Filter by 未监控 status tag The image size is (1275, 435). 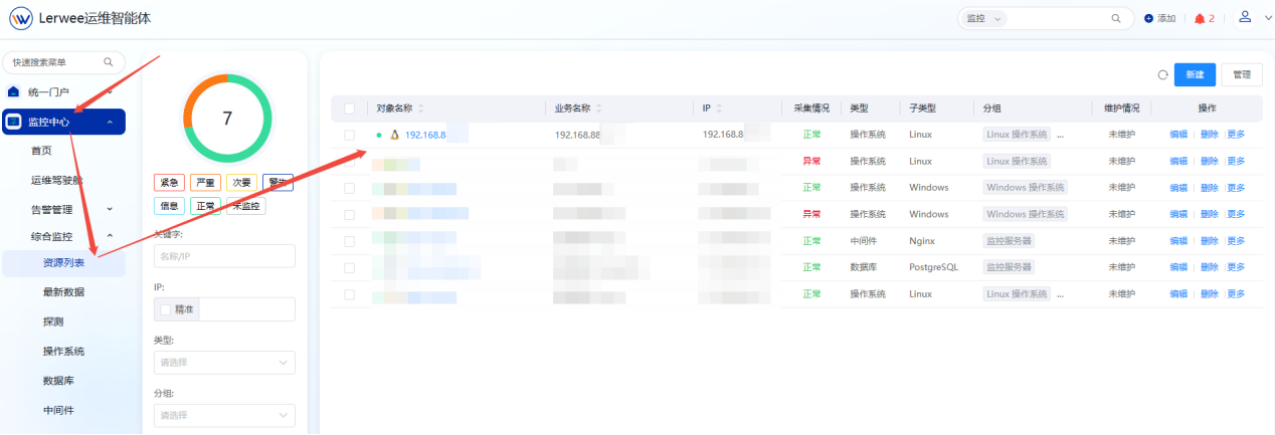[x=245, y=206]
